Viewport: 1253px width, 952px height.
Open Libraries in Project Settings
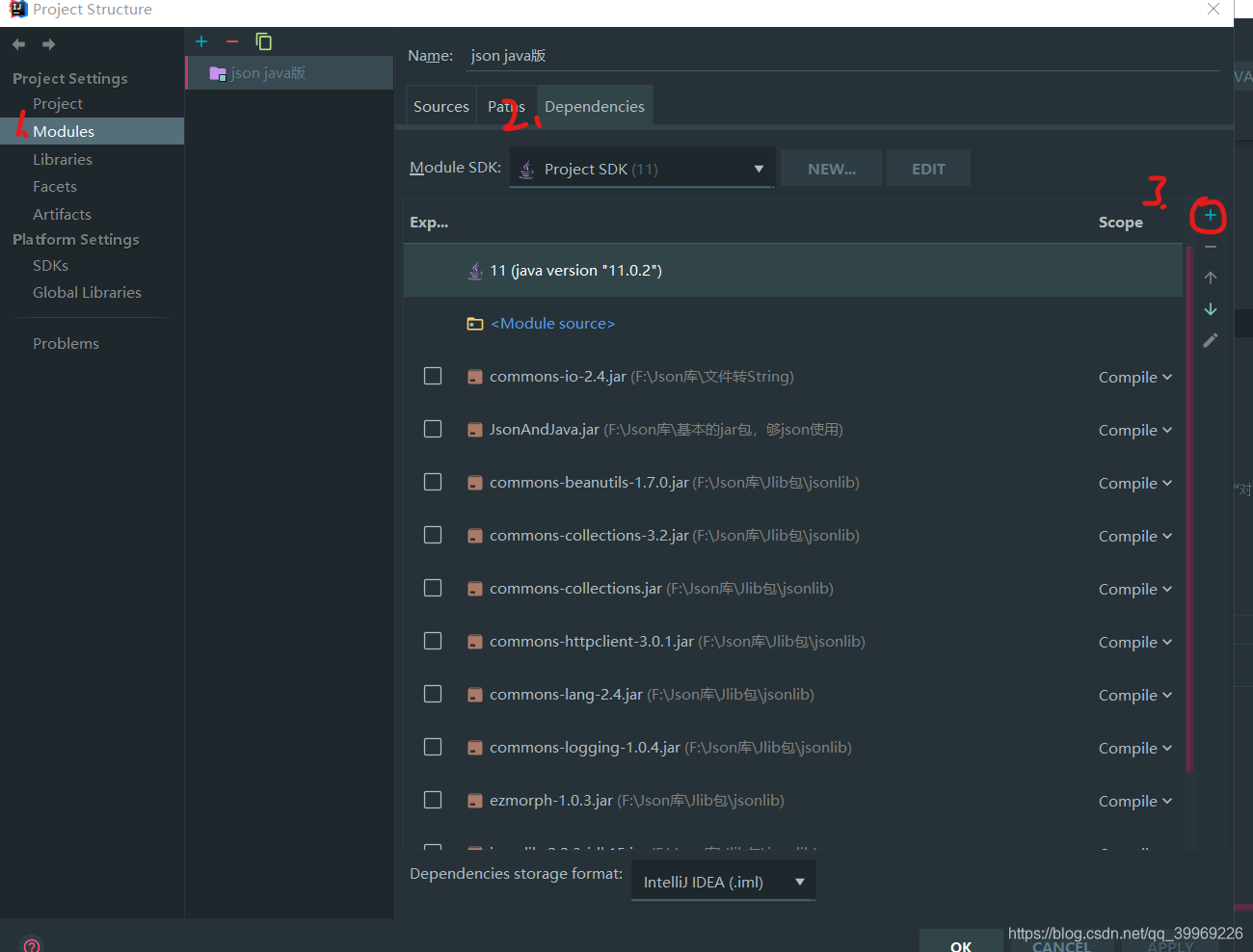pyautogui.click(x=63, y=159)
